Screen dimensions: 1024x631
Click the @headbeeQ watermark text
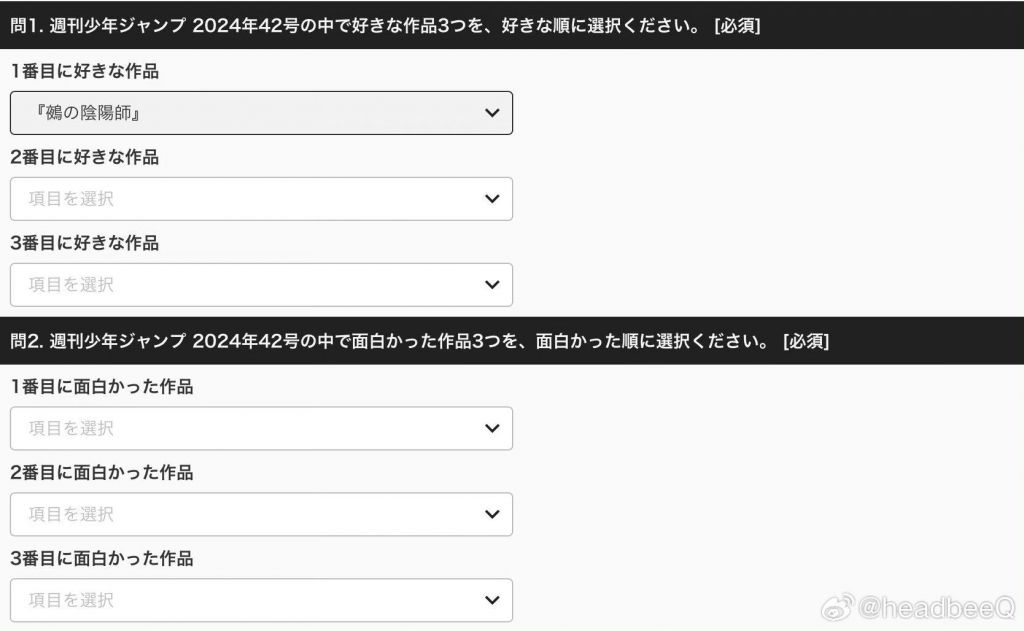click(936, 608)
